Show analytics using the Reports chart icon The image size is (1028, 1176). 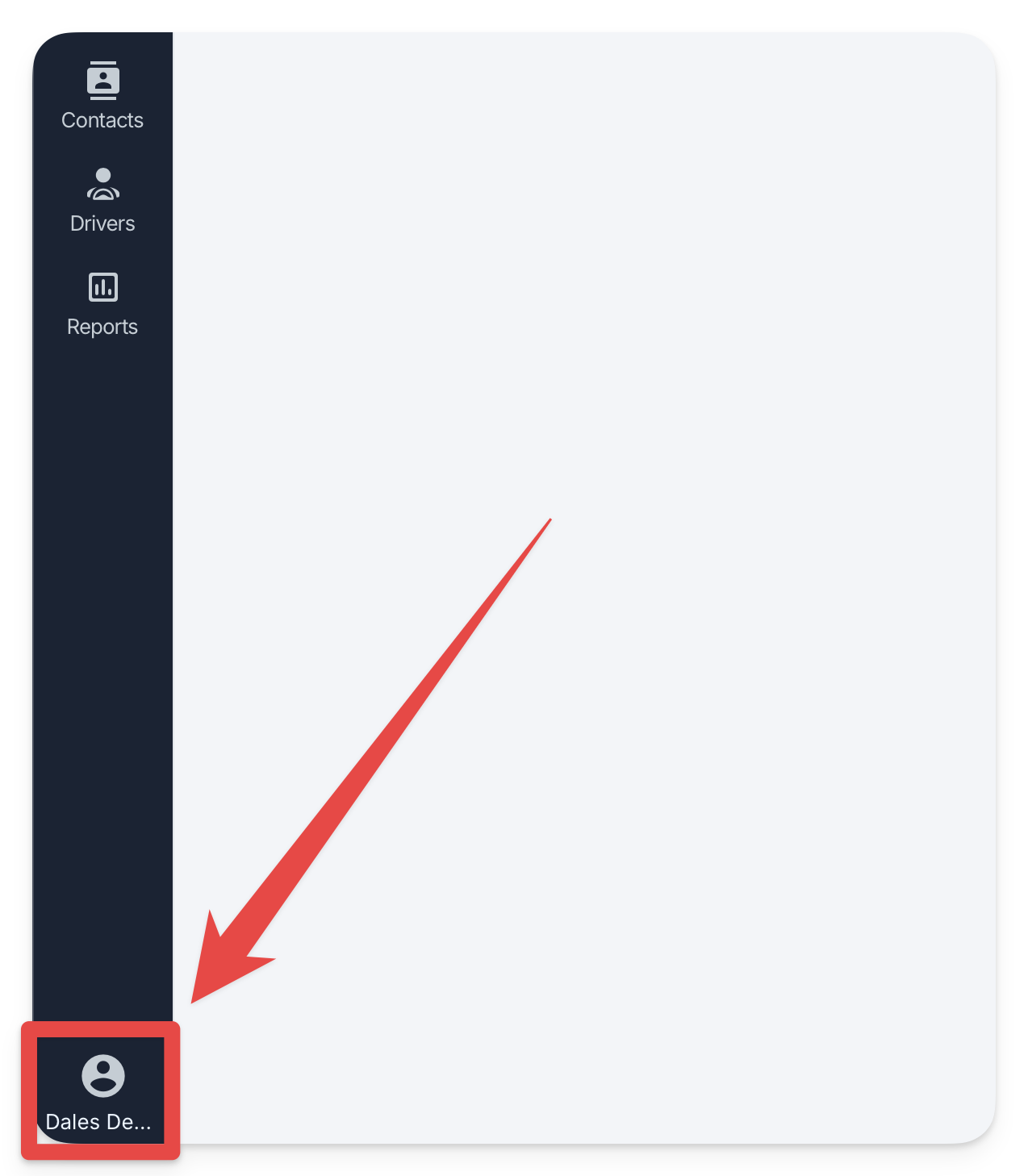tap(102, 287)
